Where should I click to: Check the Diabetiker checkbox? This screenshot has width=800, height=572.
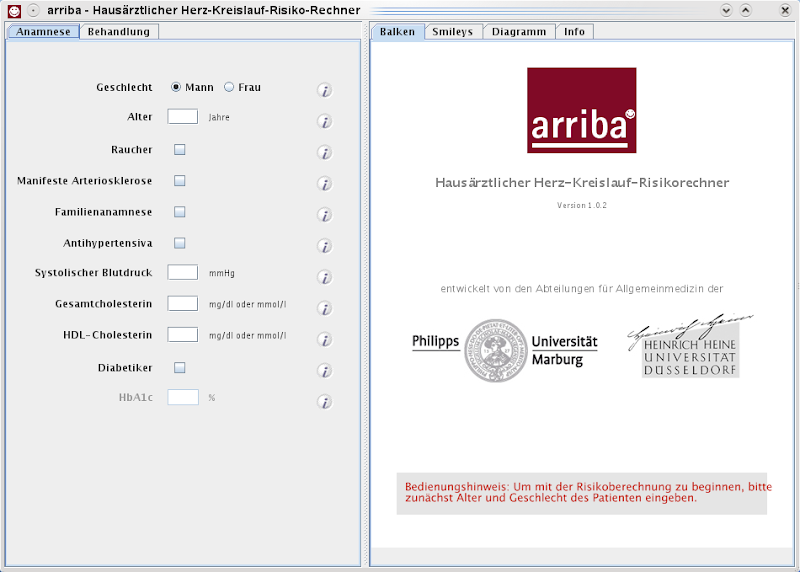point(180,367)
